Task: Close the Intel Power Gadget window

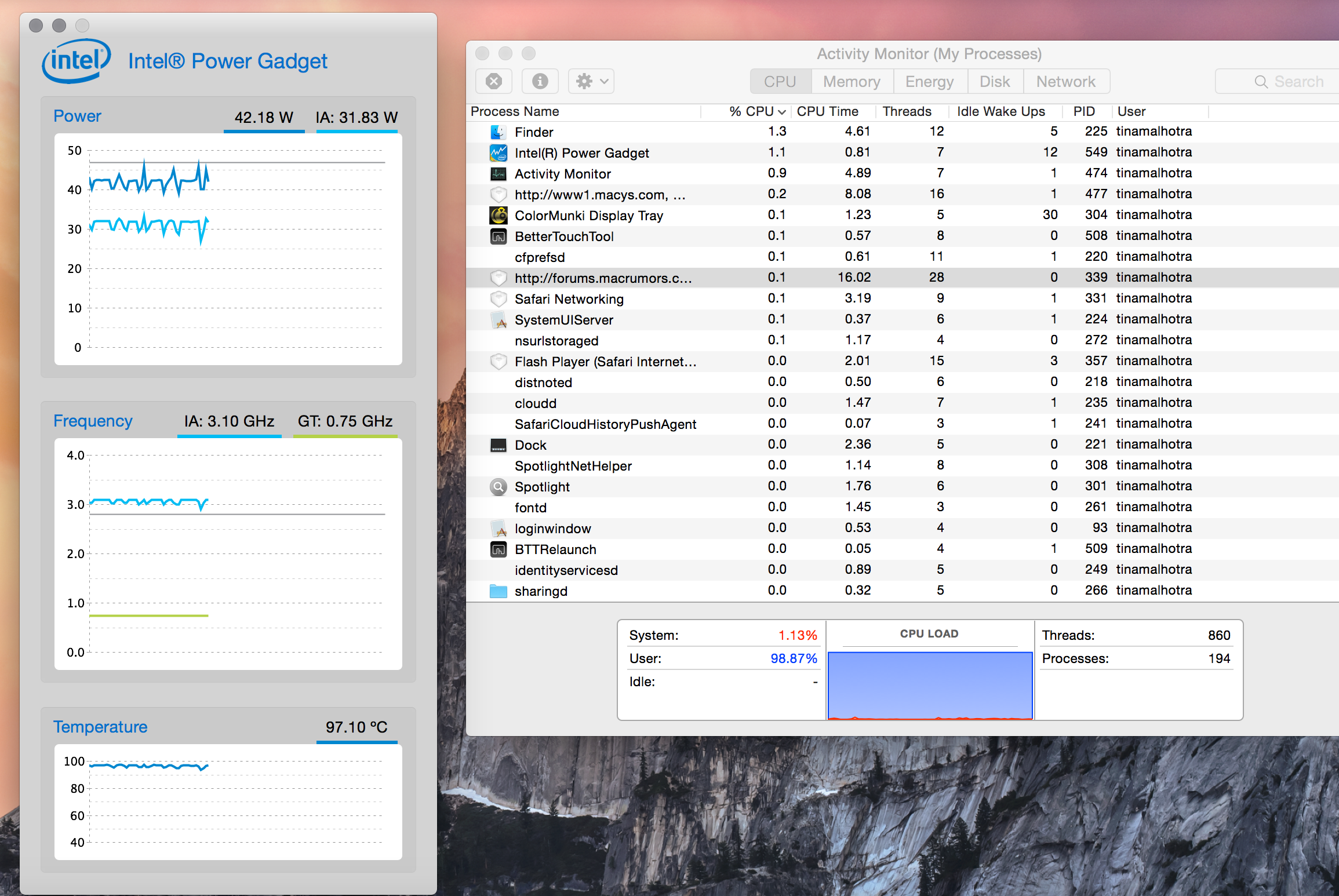Action: click(x=36, y=26)
